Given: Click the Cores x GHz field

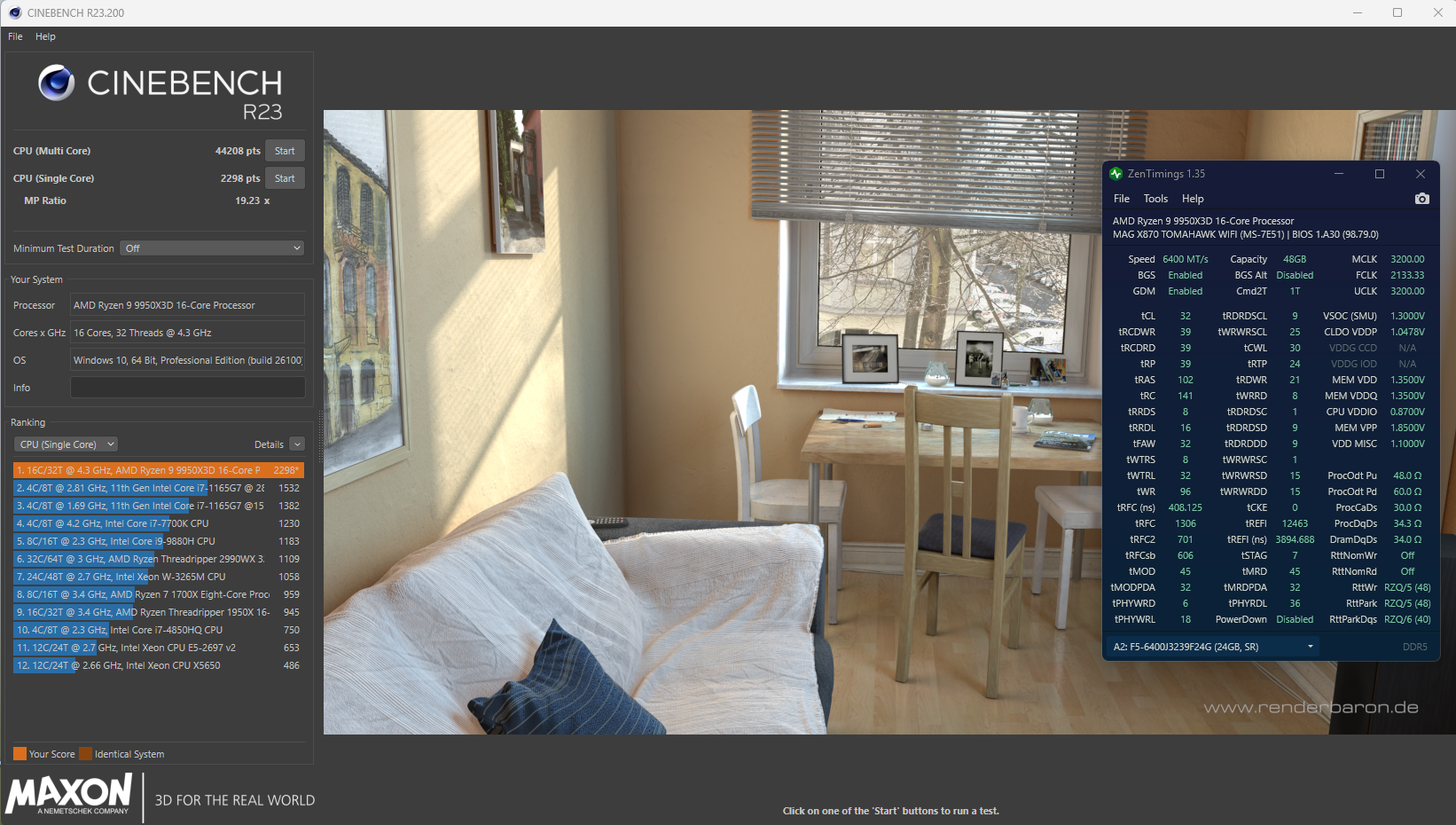Looking at the screenshot, I should pyautogui.click(x=187, y=333).
